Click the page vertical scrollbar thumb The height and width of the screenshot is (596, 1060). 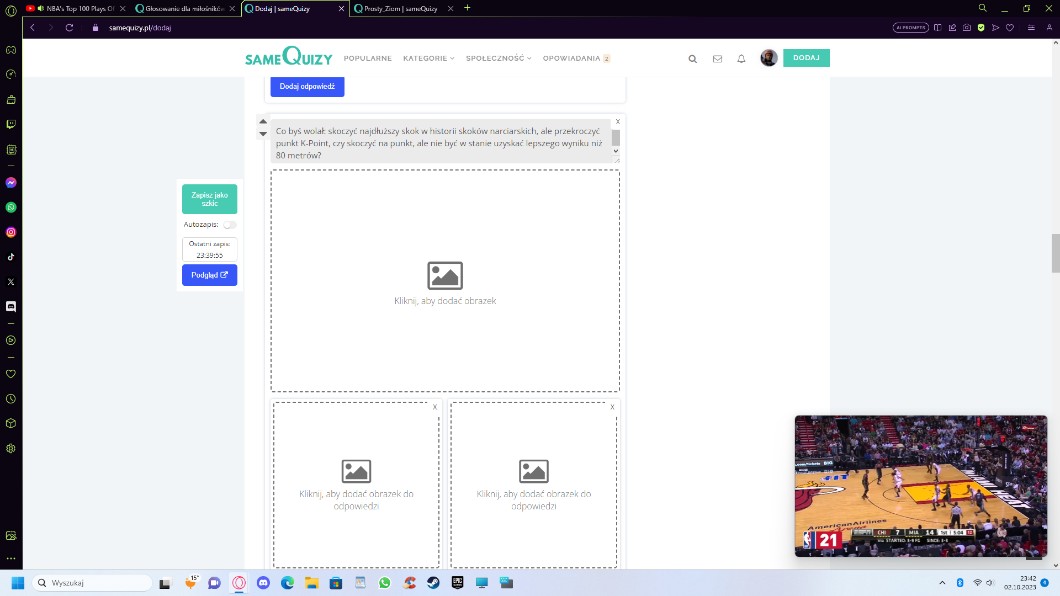1054,253
